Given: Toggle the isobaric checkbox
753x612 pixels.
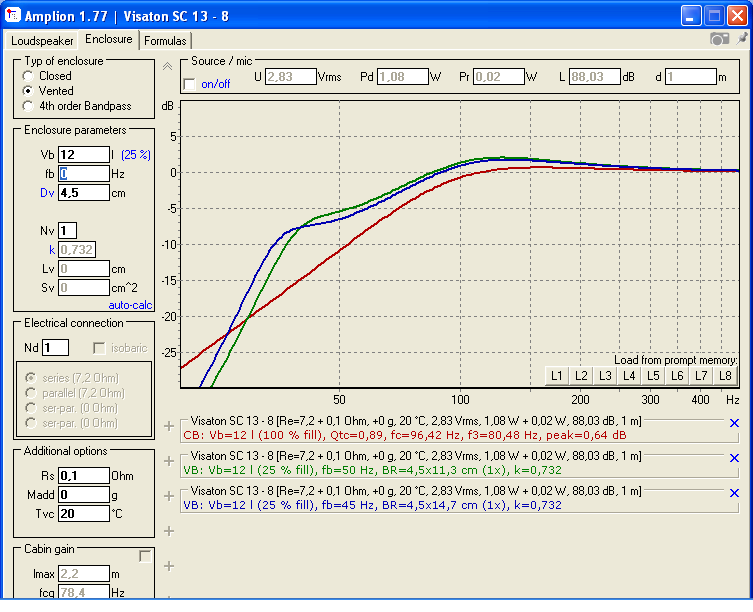Looking at the screenshot, I should pyautogui.click(x=99, y=348).
